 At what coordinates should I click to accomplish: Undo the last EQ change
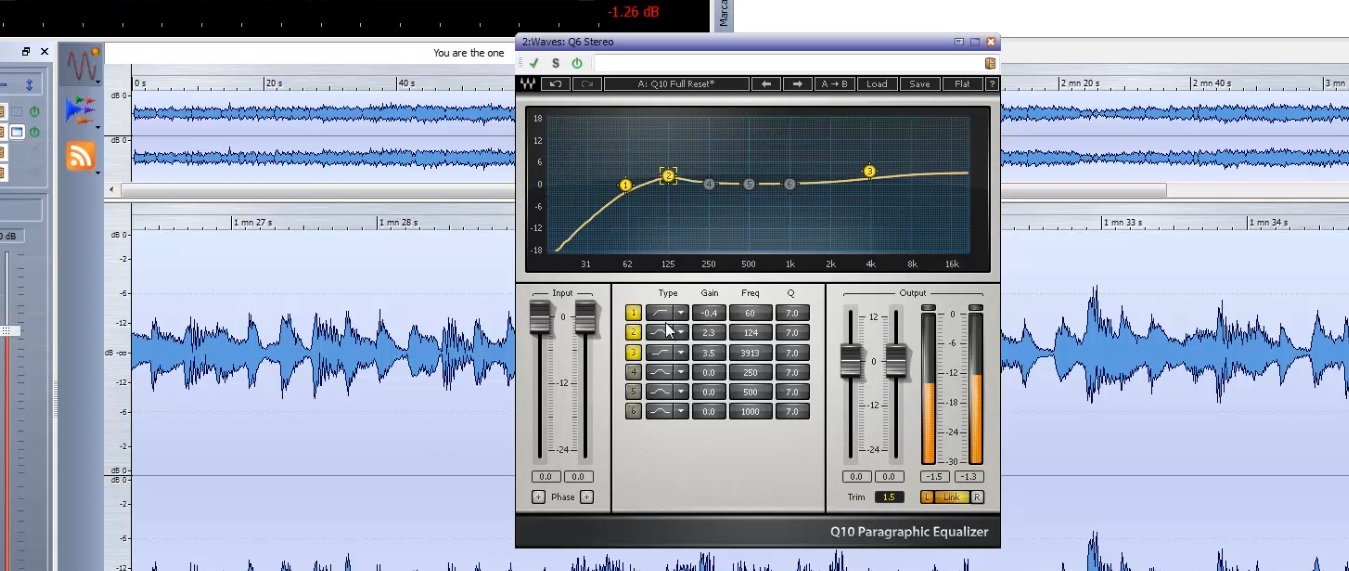pyautogui.click(x=556, y=84)
